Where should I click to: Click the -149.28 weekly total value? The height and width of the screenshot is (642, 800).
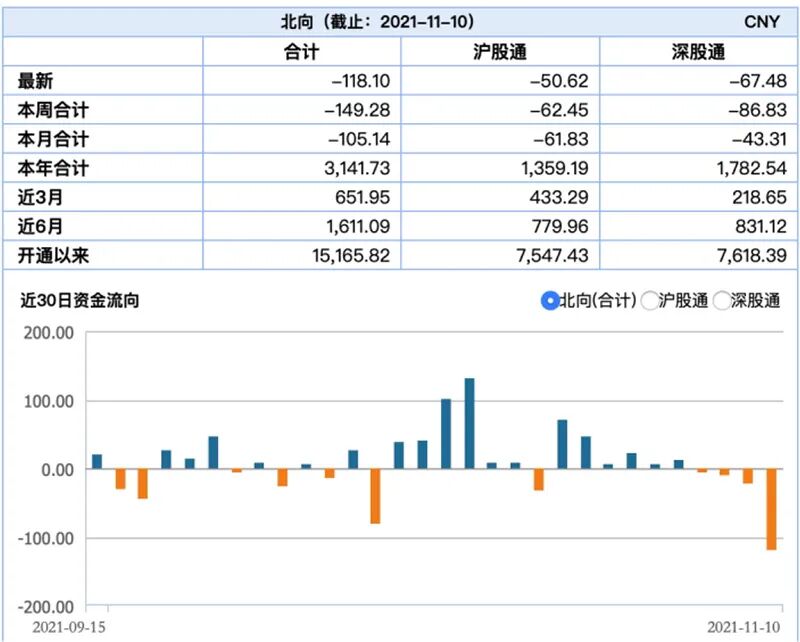point(357,110)
